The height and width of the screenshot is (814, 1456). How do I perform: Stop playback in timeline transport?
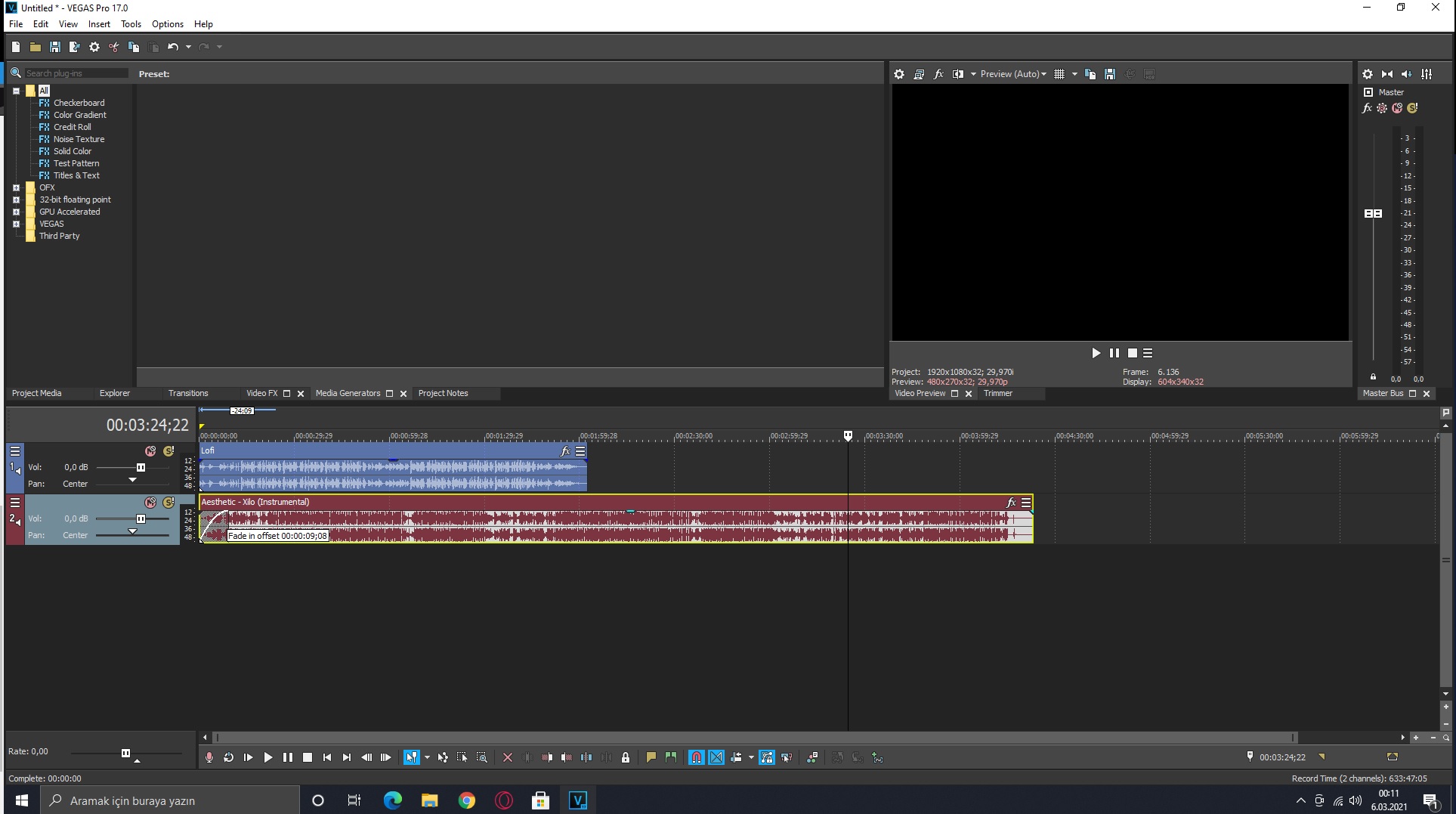308,757
